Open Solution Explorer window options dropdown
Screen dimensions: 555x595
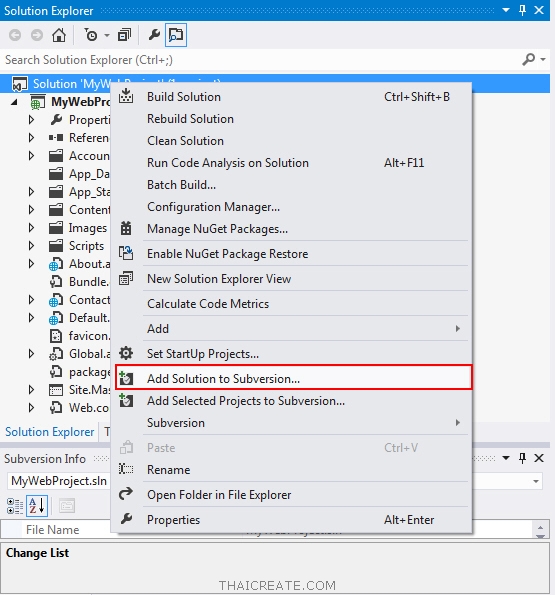point(506,10)
